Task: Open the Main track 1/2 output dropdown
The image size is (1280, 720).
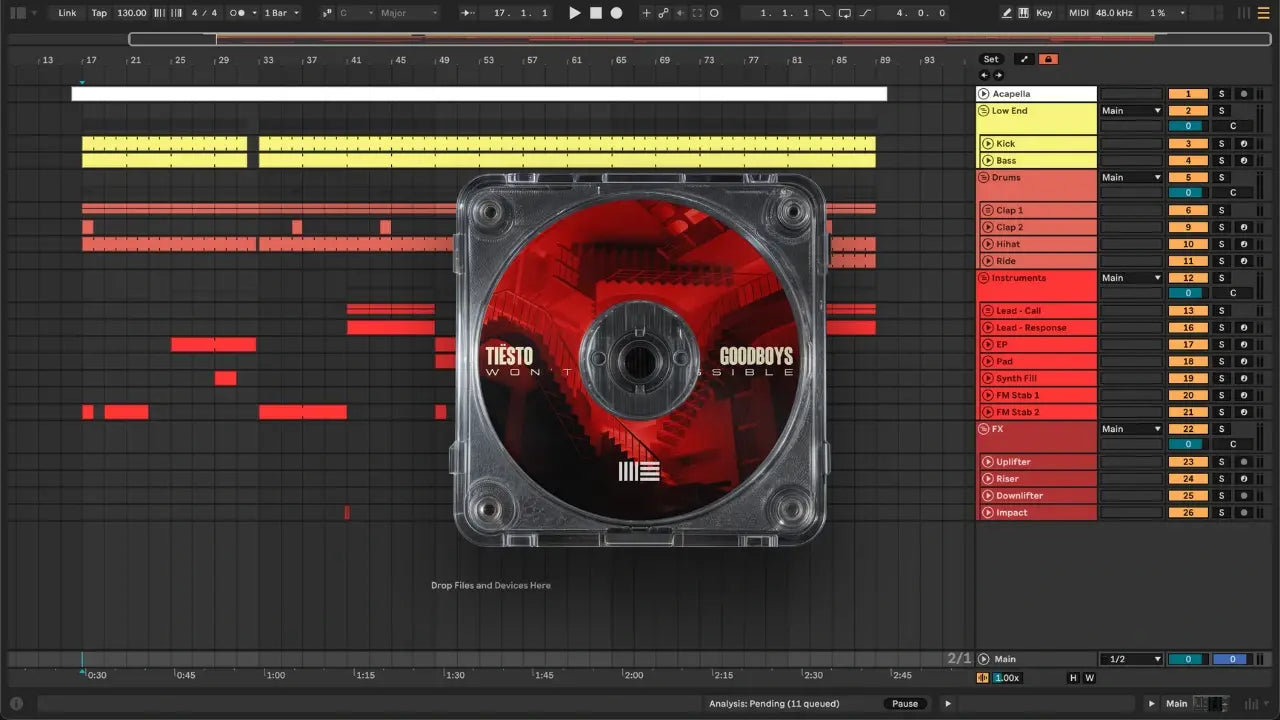Action: (1132, 659)
